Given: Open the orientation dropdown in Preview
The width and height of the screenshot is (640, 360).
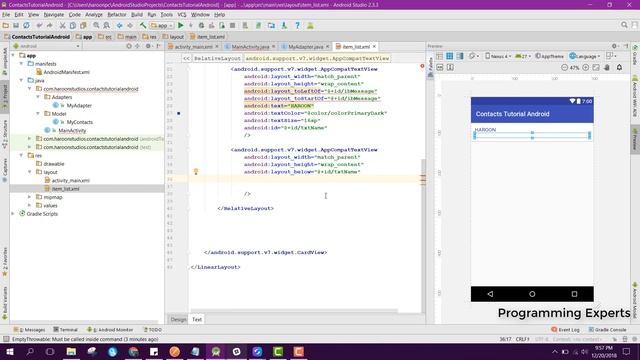Looking at the screenshot, I should pyautogui.click(x=474, y=56).
